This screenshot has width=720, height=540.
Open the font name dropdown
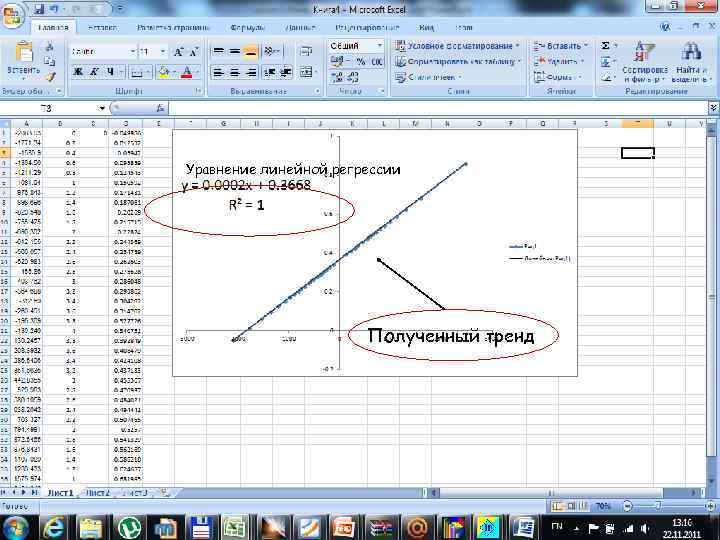click(132, 51)
